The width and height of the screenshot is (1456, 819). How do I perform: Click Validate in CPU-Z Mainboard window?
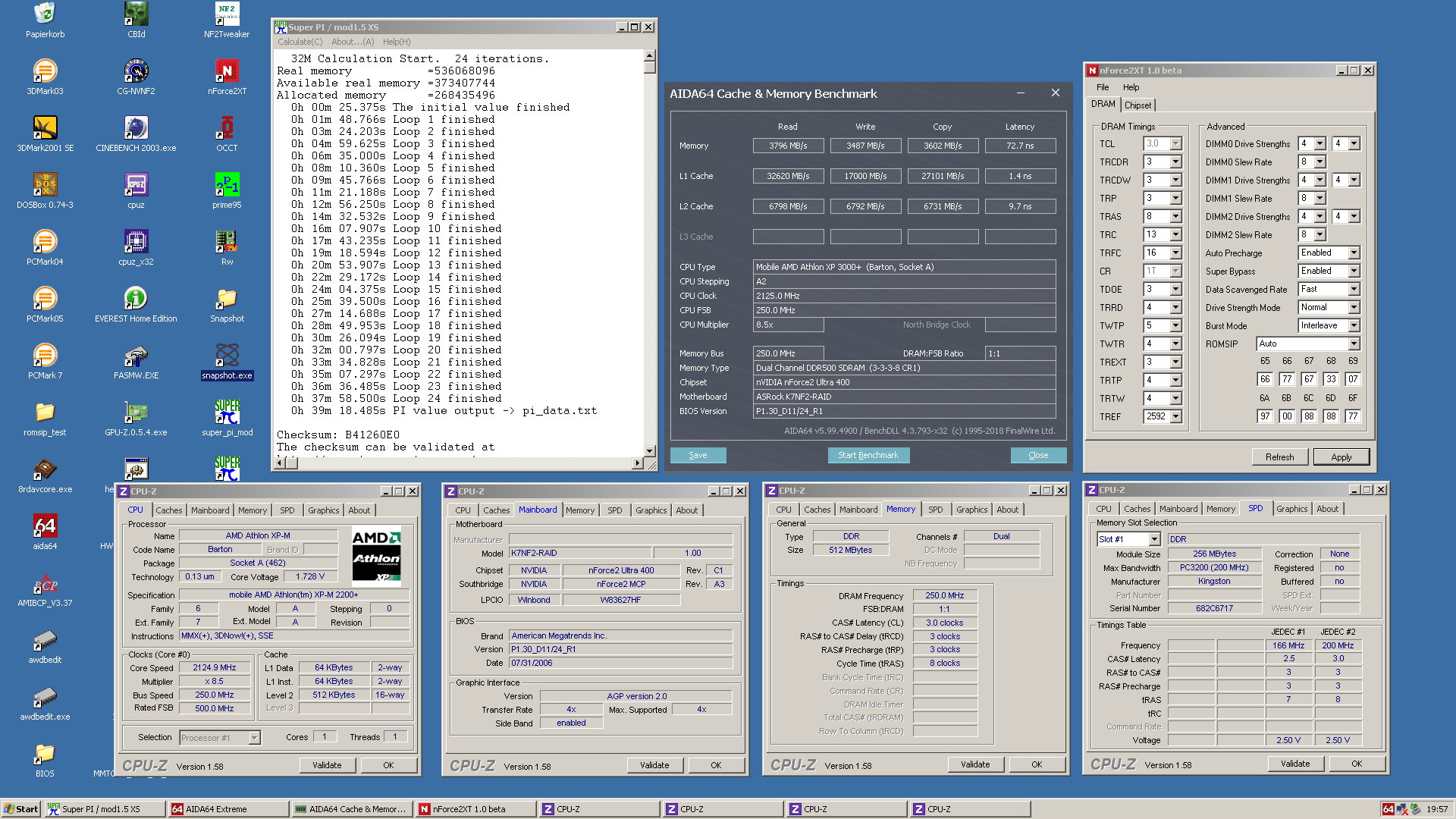[654, 765]
